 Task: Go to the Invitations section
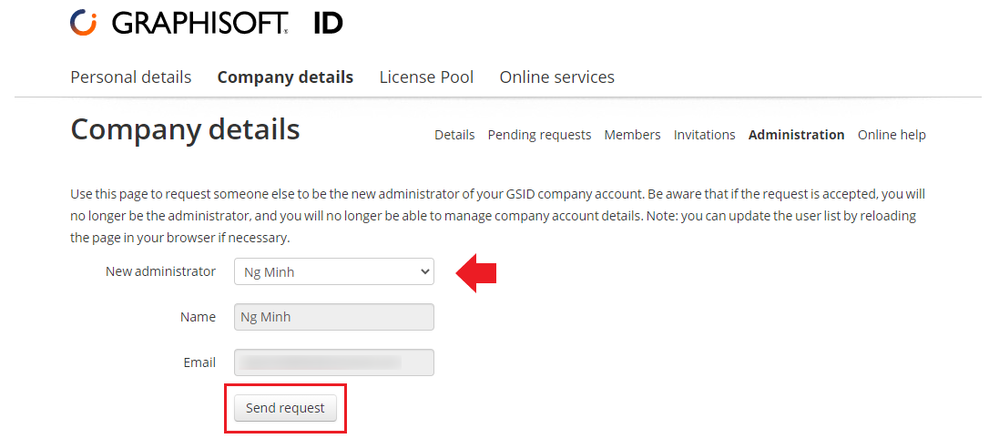[x=704, y=135]
